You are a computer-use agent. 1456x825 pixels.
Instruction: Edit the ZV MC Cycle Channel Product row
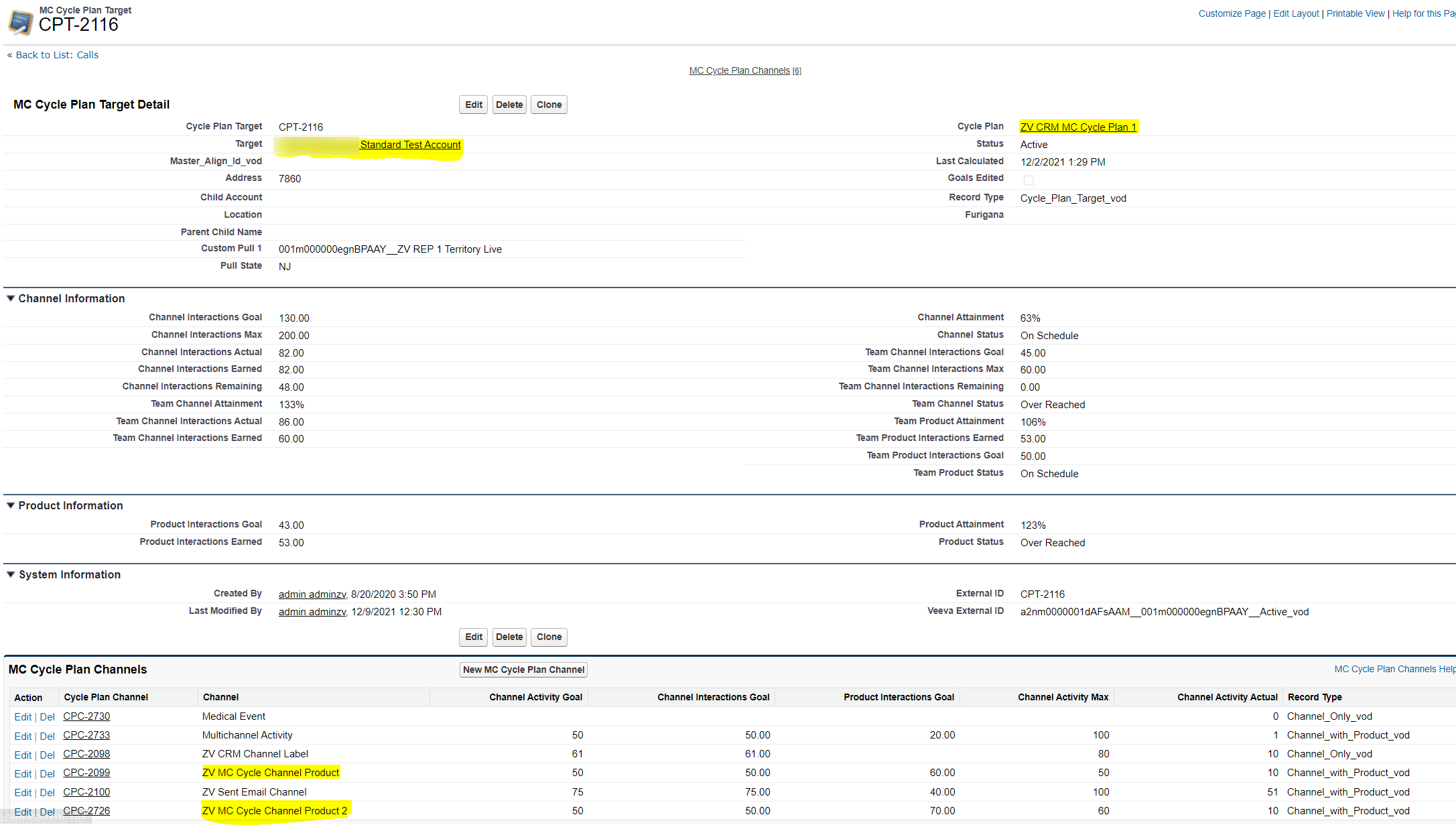(23, 773)
